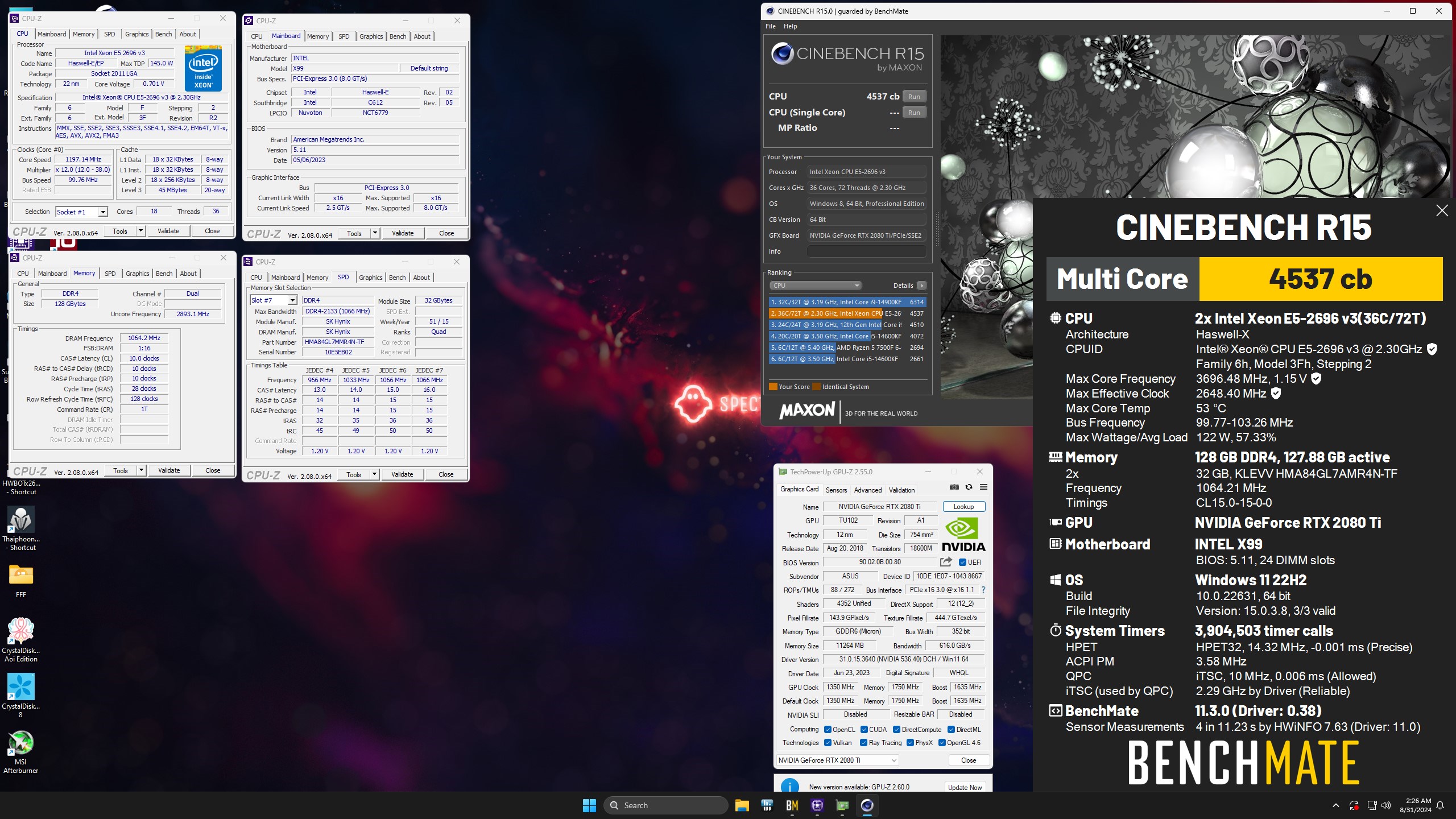Toggle the PhysX checkbox

pyautogui.click(x=910, y=743)
